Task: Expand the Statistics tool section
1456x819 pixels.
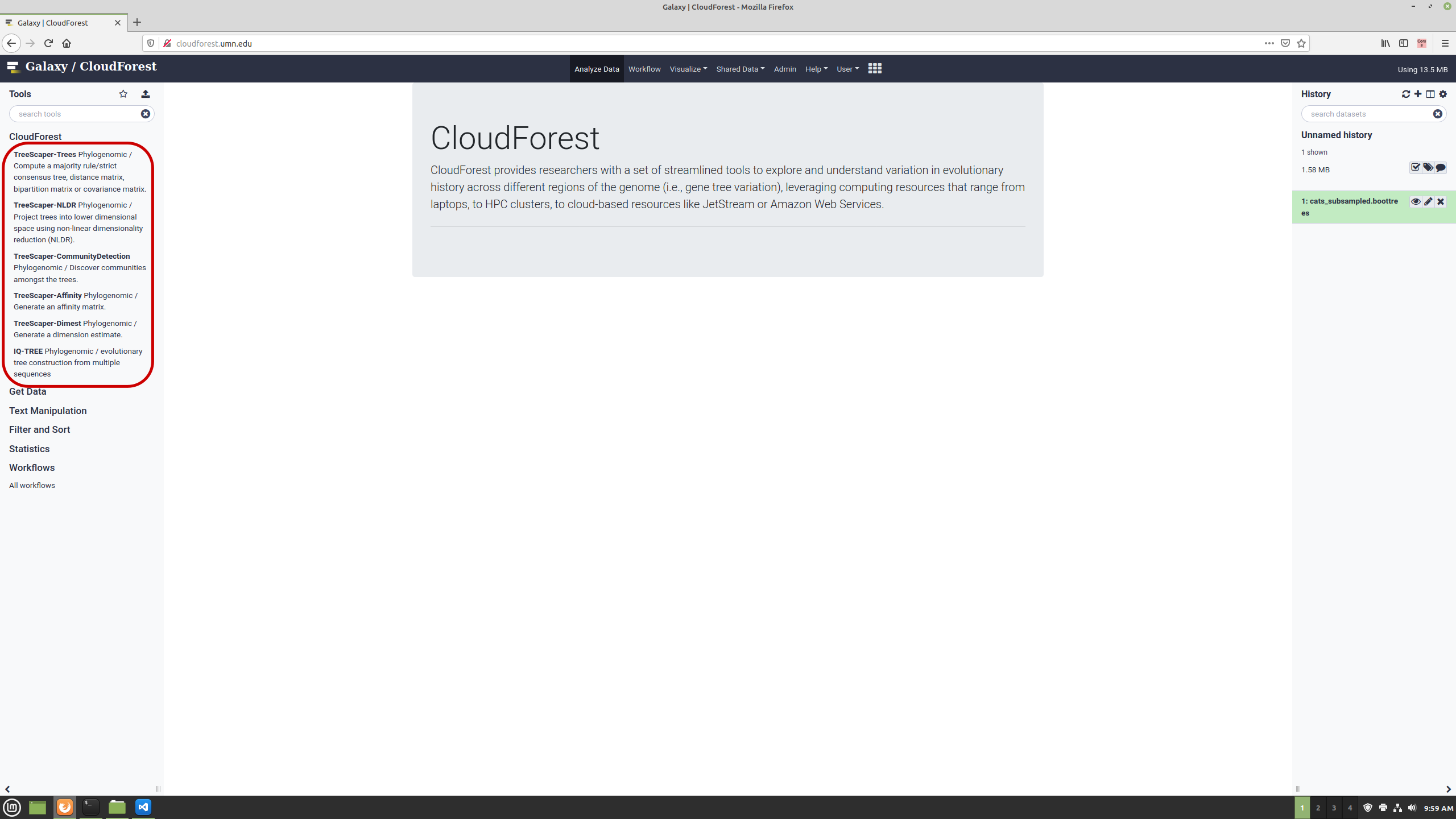Action: click(x=30, y=449)
